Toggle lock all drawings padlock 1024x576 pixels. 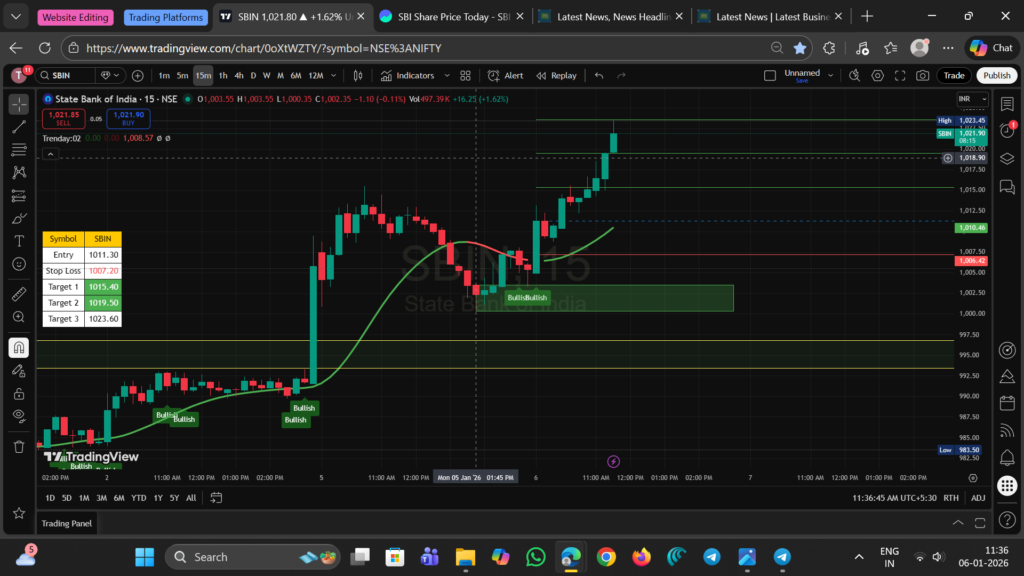(x=18, y=393)
